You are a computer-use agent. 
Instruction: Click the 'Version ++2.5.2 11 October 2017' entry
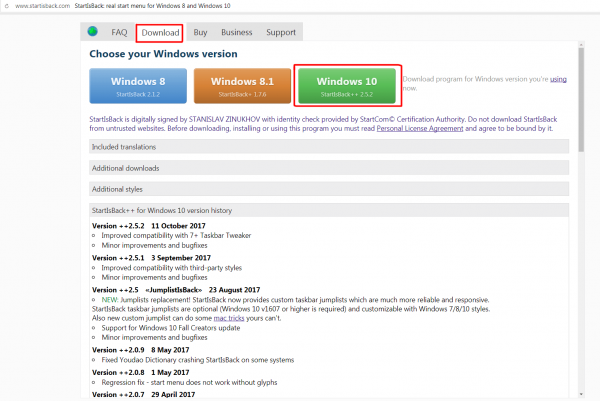pos(148,226)
